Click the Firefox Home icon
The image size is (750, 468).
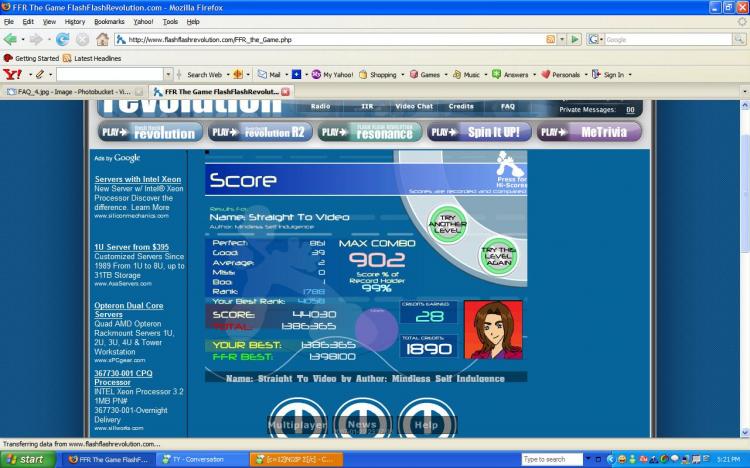102,40
